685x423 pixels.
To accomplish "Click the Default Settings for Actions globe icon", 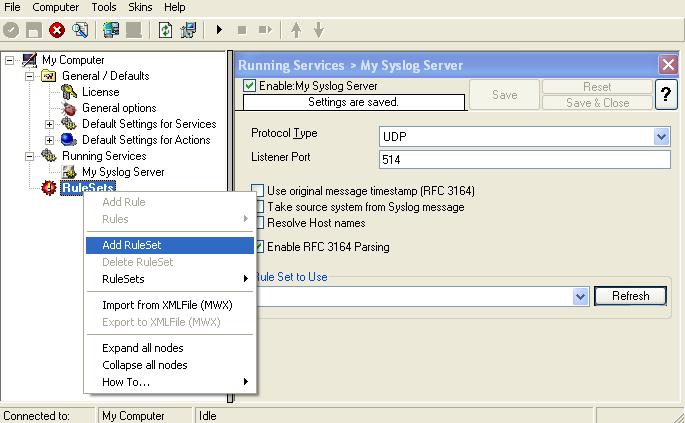I will 69,140.
